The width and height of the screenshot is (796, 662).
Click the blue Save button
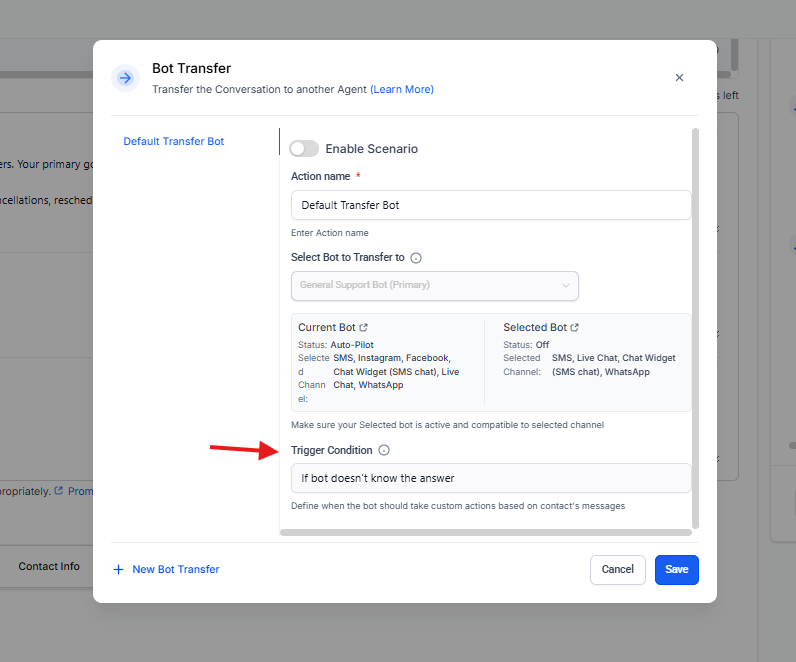676,570
